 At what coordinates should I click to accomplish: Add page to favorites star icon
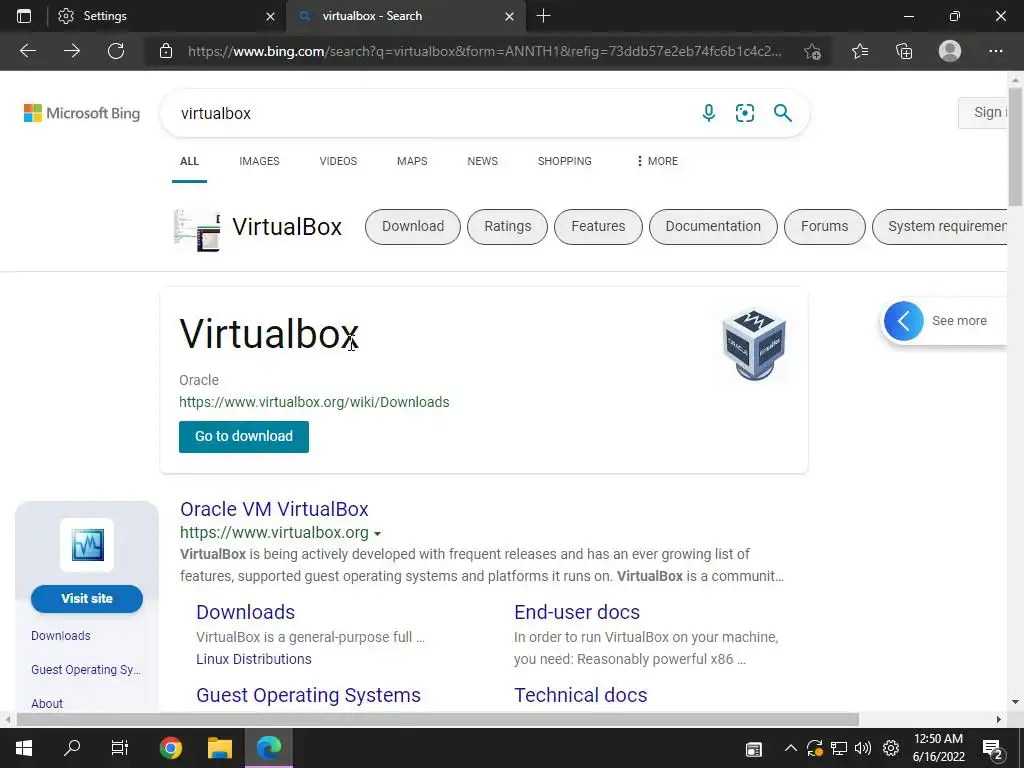pos(812,51)
